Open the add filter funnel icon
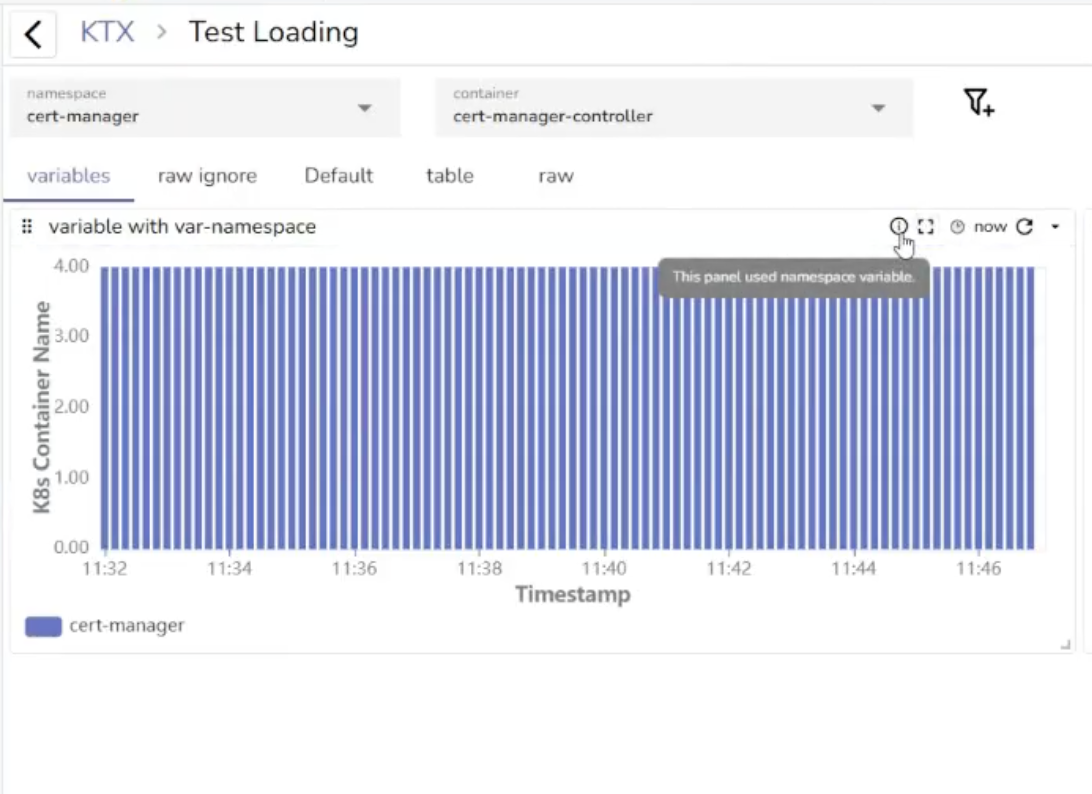 click(978, 102)
